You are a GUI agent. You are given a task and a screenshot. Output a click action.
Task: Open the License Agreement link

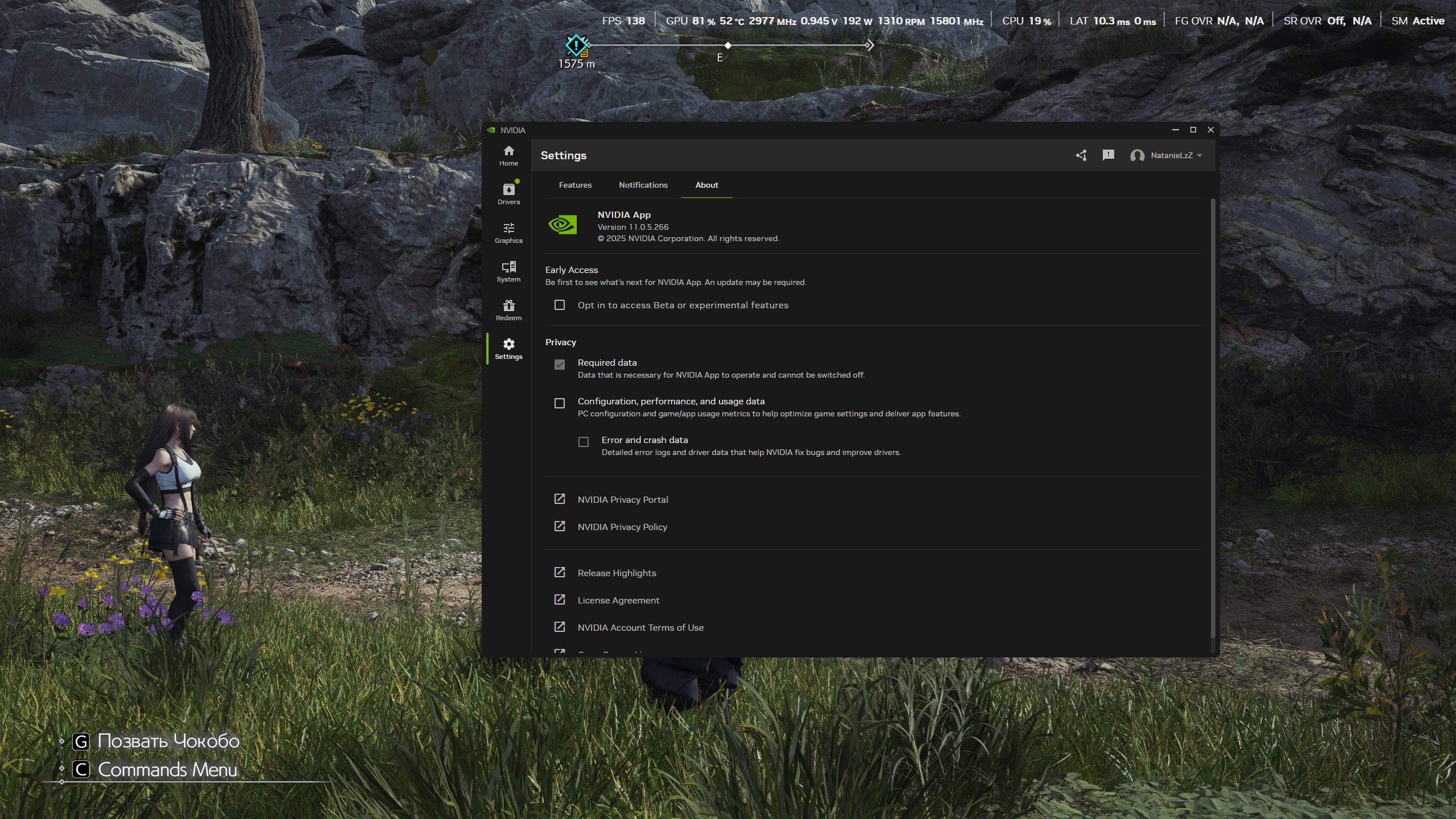point(618,600)
